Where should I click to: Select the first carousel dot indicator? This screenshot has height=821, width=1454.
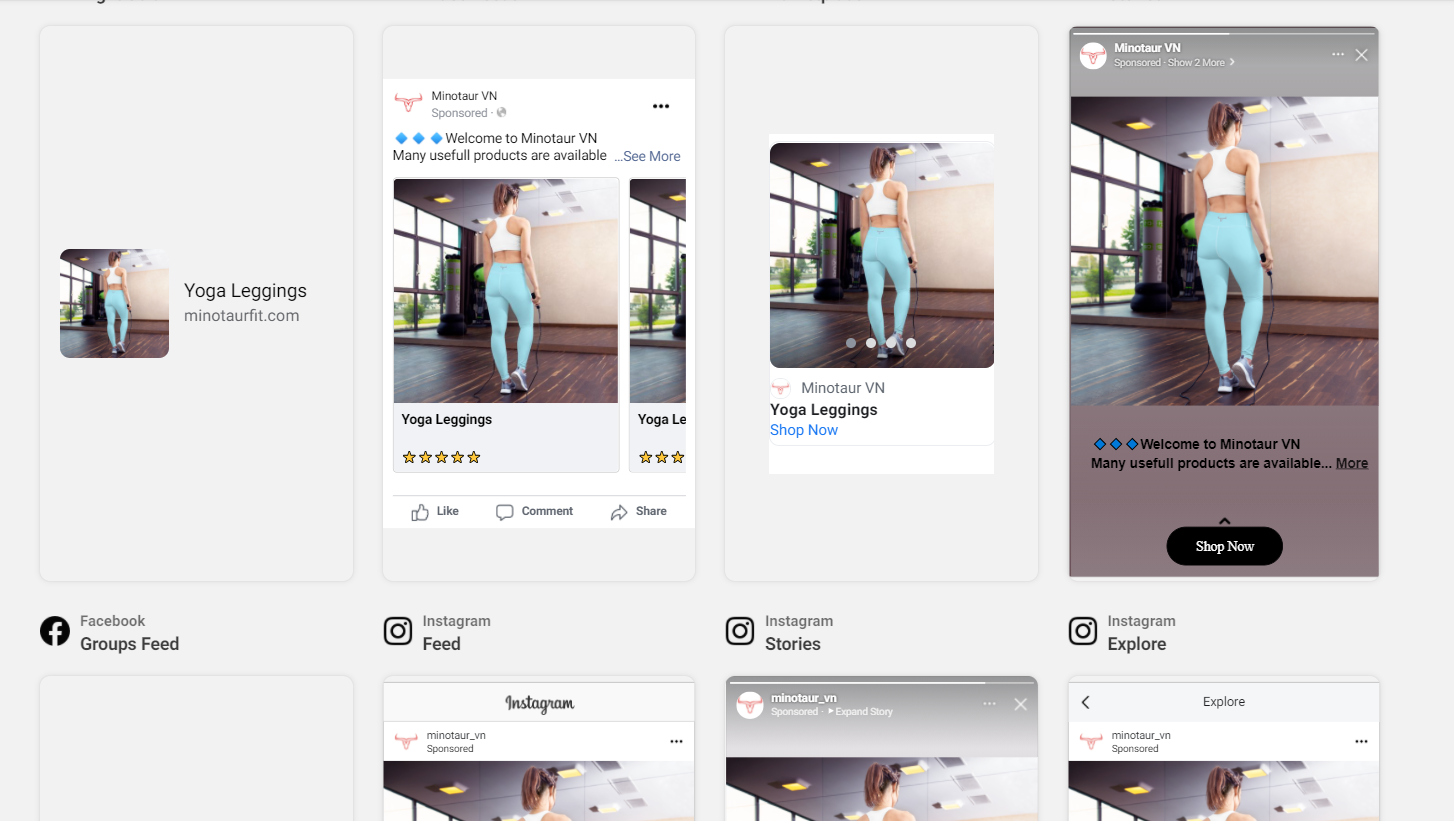851,343
